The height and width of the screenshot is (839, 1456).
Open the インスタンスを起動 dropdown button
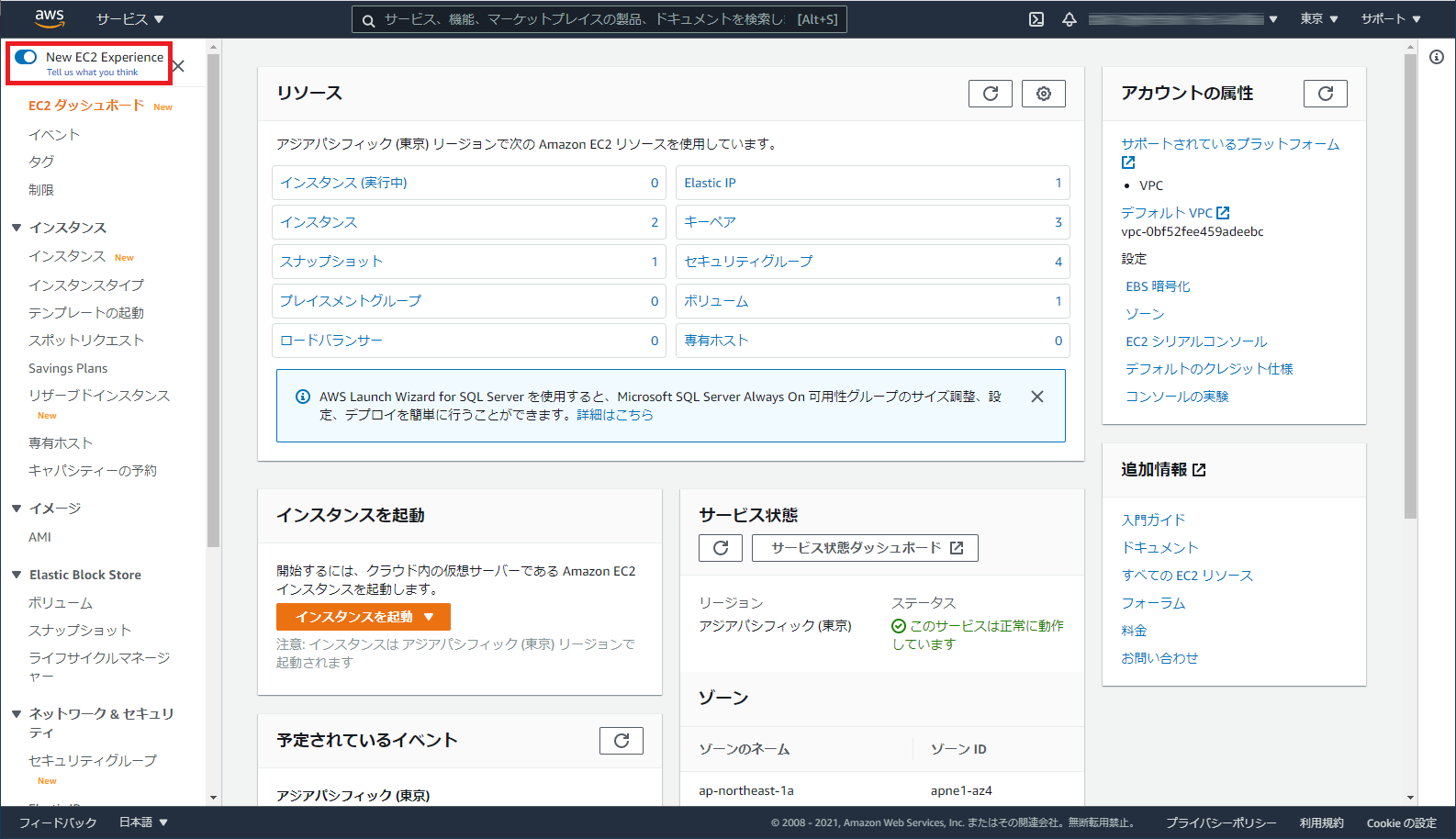tap(364, 617)
